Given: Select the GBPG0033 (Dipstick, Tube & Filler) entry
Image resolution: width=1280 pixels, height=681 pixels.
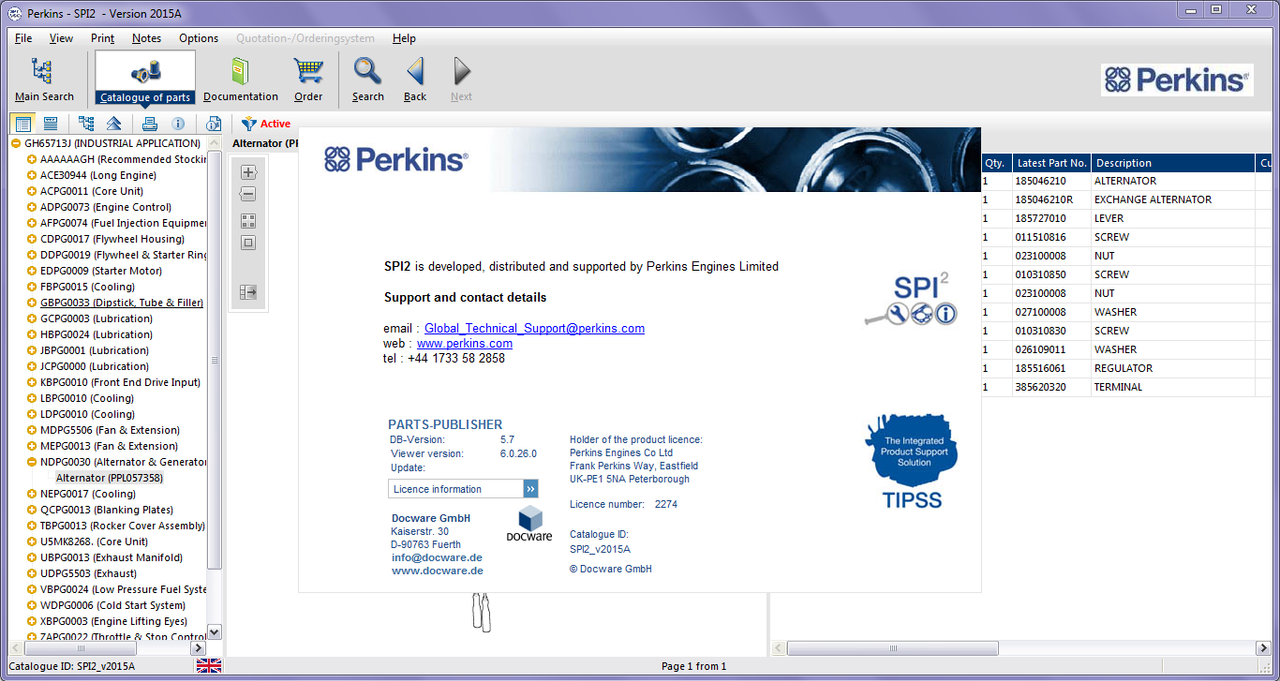Looking at the screenshot, I should [x=121, y=303].
